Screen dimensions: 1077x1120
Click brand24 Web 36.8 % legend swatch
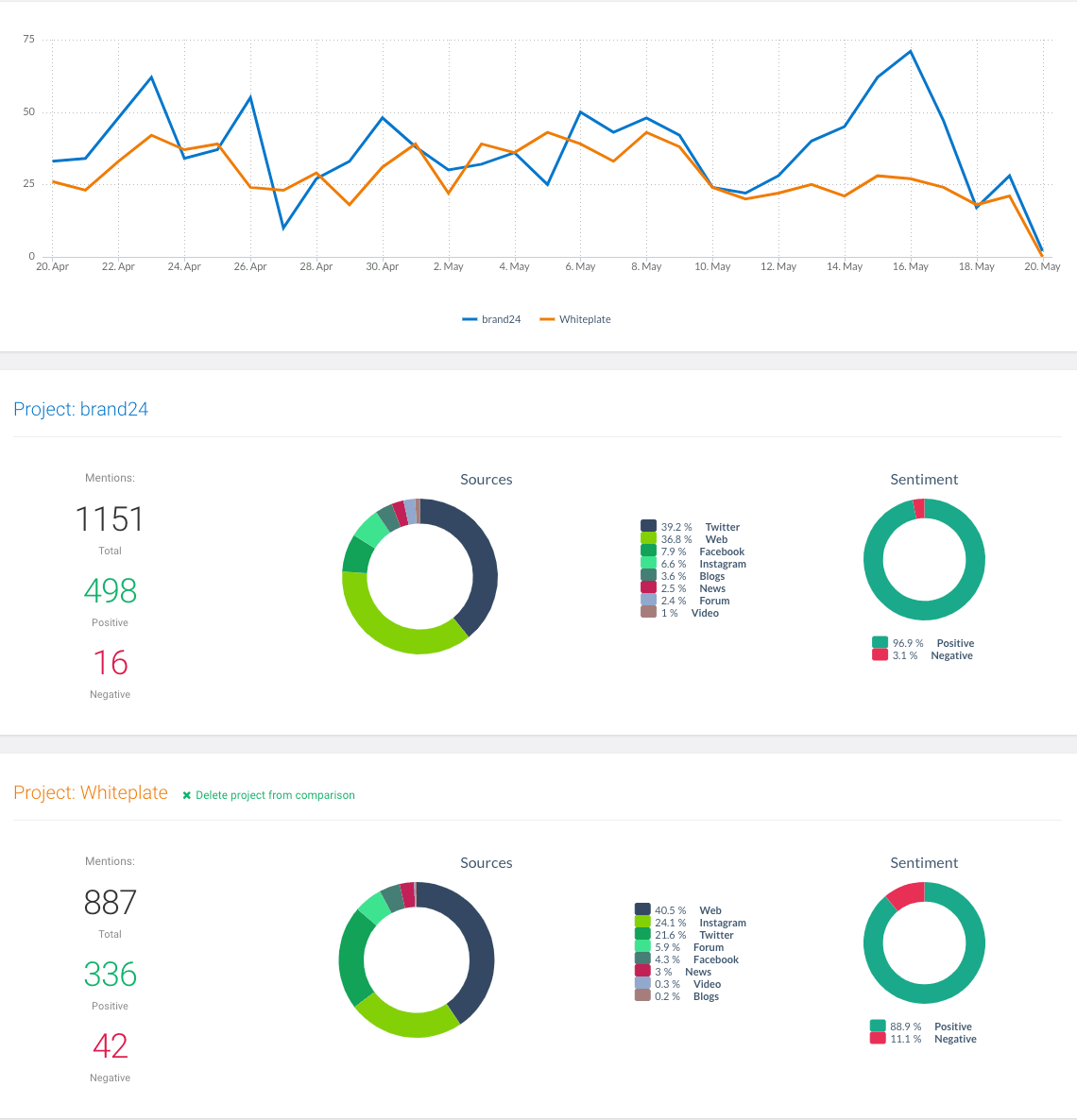648,538
